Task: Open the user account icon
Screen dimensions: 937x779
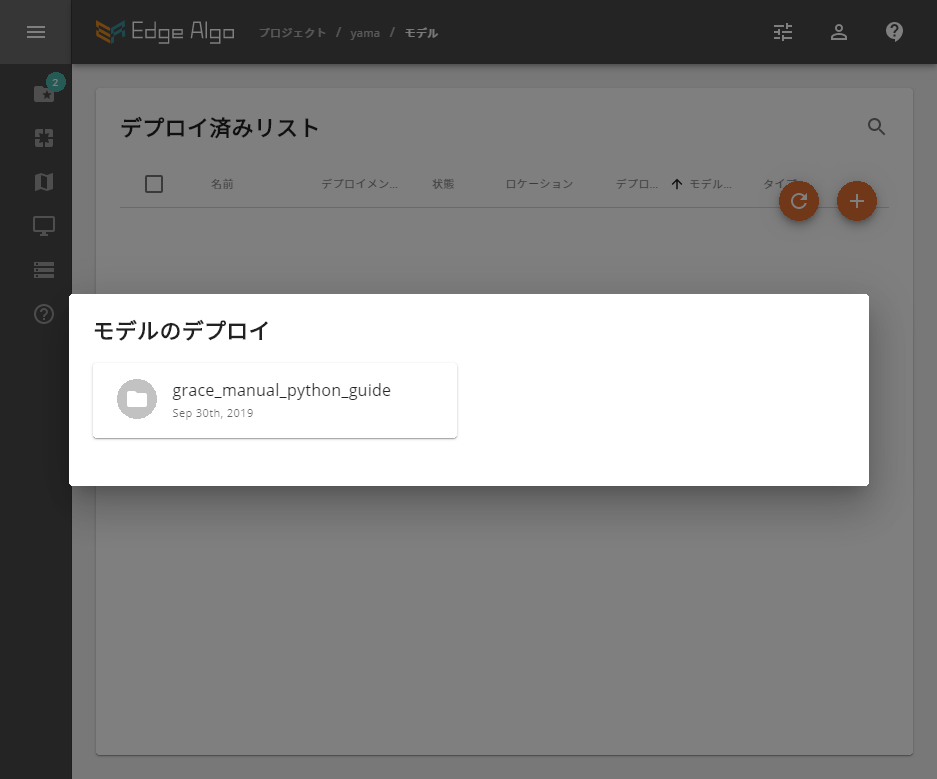Action: pyautogui.click(x=839, y=32)
